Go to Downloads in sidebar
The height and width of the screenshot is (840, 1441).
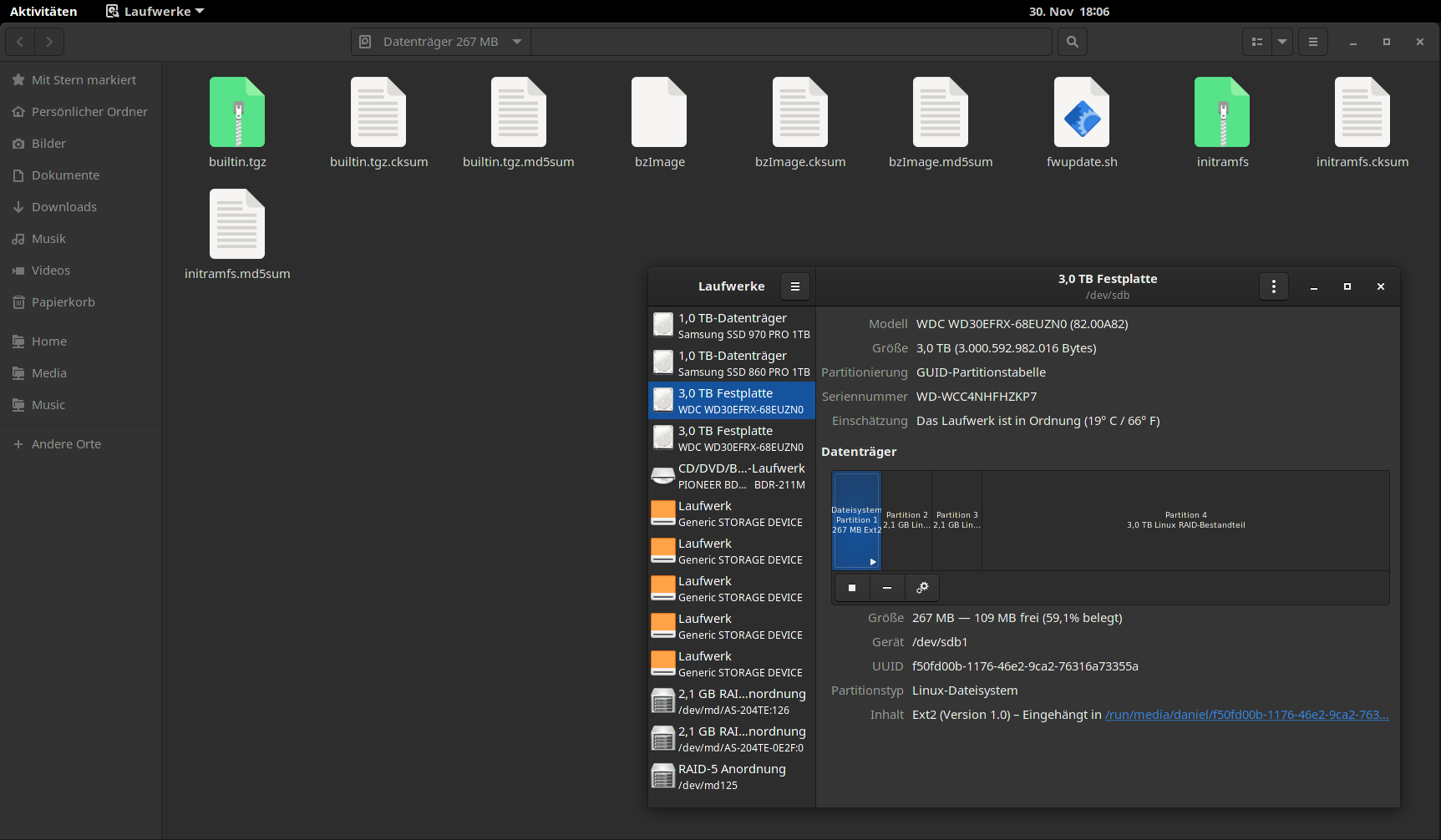(64, 207)
